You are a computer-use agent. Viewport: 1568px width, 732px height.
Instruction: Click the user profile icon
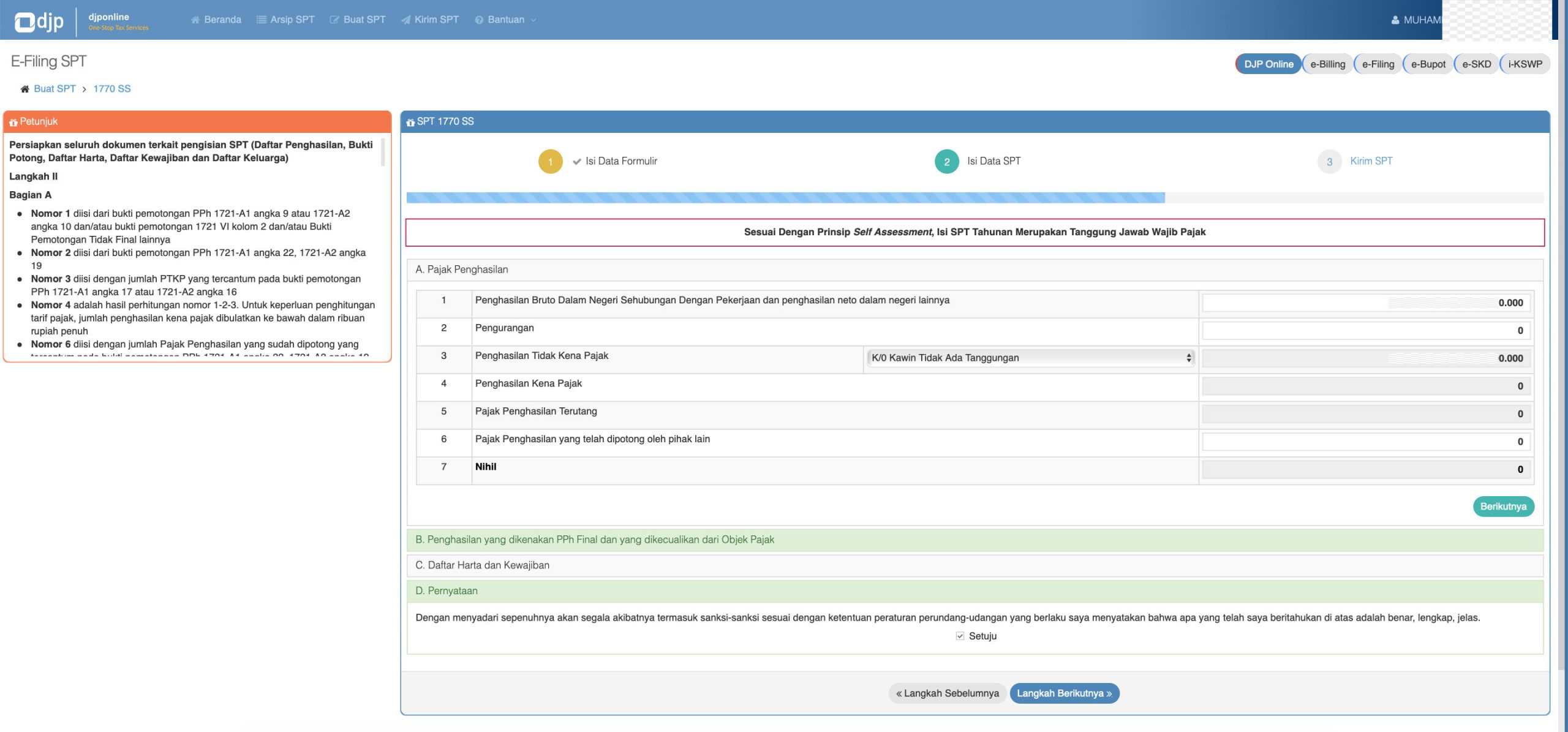coord(1395,20)
